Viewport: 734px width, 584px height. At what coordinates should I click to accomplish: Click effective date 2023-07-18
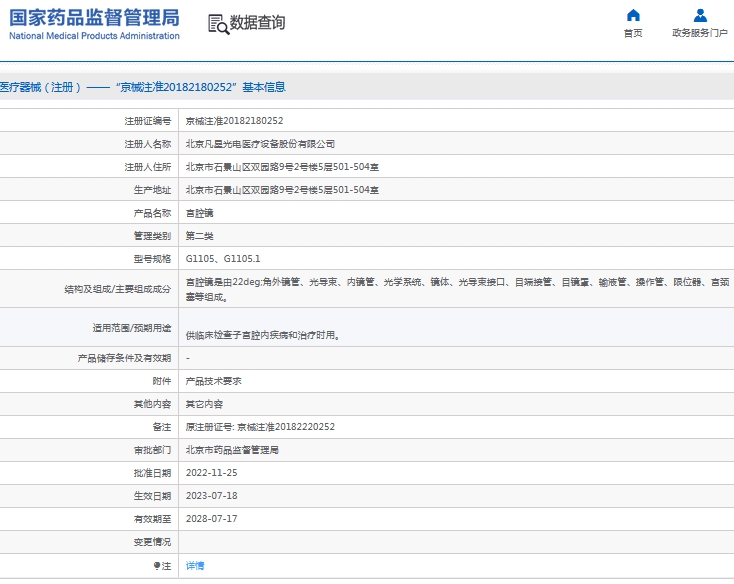click(212, 496)
